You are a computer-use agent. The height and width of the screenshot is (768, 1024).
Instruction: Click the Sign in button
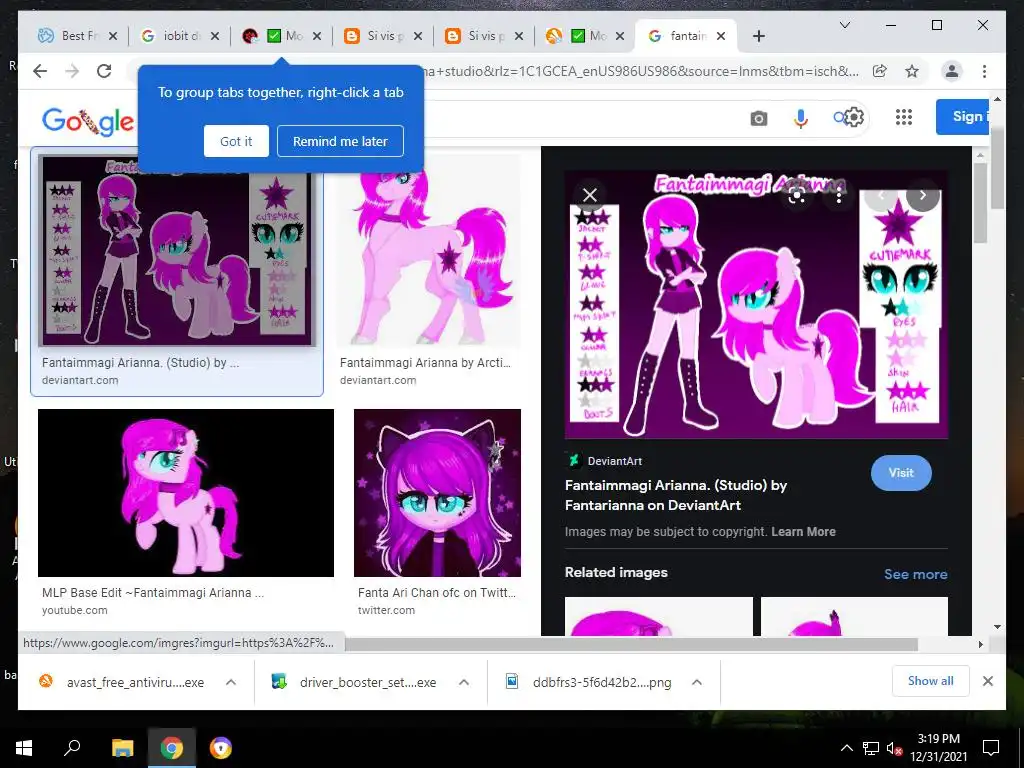(x=964, y=117)
